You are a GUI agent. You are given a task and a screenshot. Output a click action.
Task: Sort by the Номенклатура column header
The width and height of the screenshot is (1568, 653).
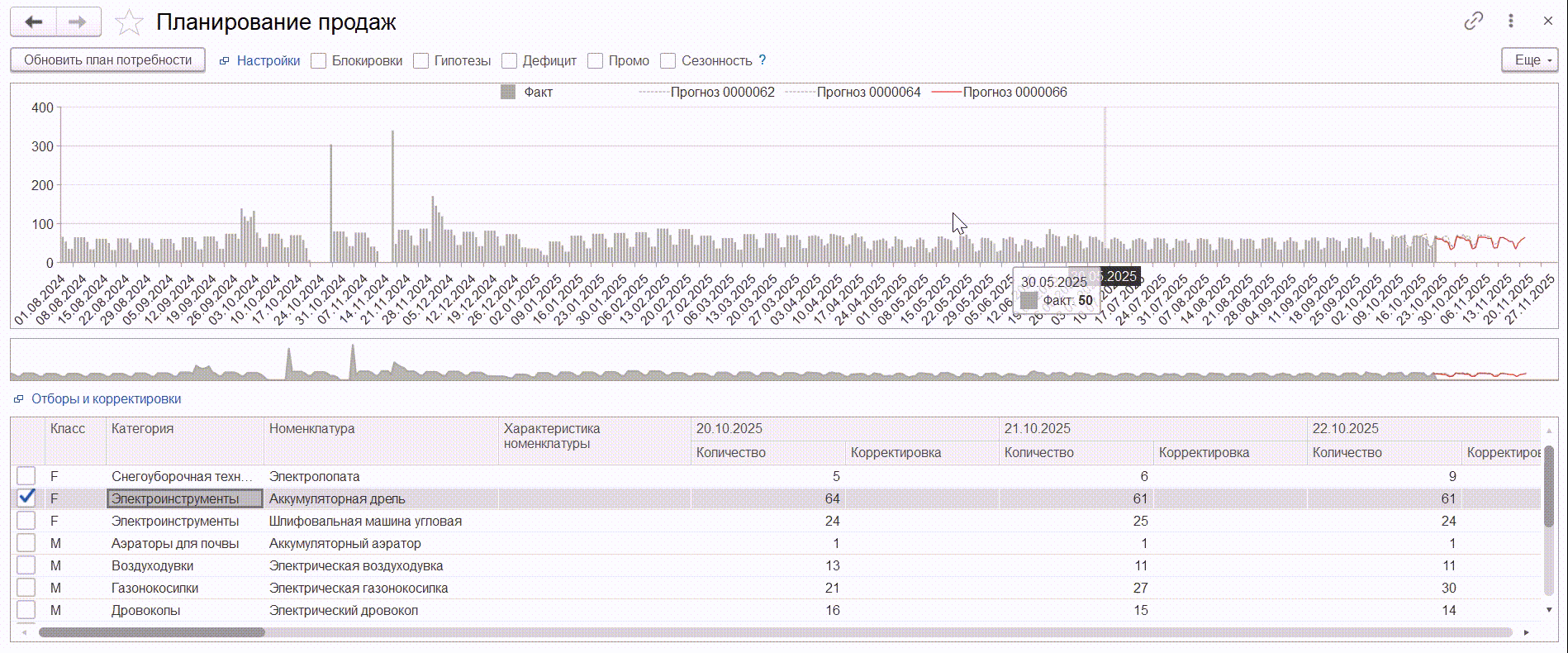(311, 428)
